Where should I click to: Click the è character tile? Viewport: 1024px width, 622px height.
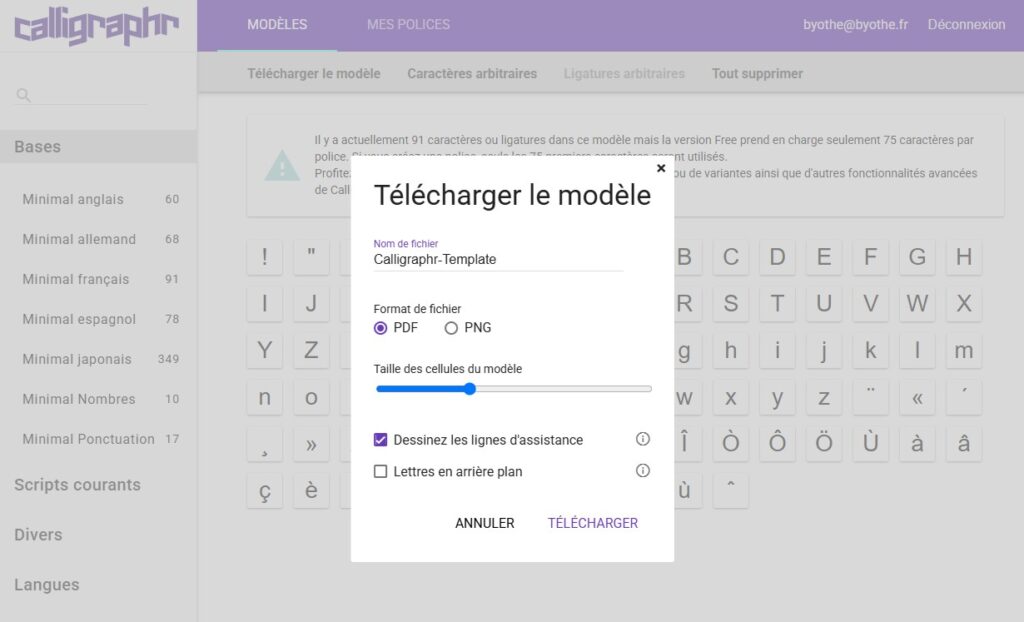(311, 491)
